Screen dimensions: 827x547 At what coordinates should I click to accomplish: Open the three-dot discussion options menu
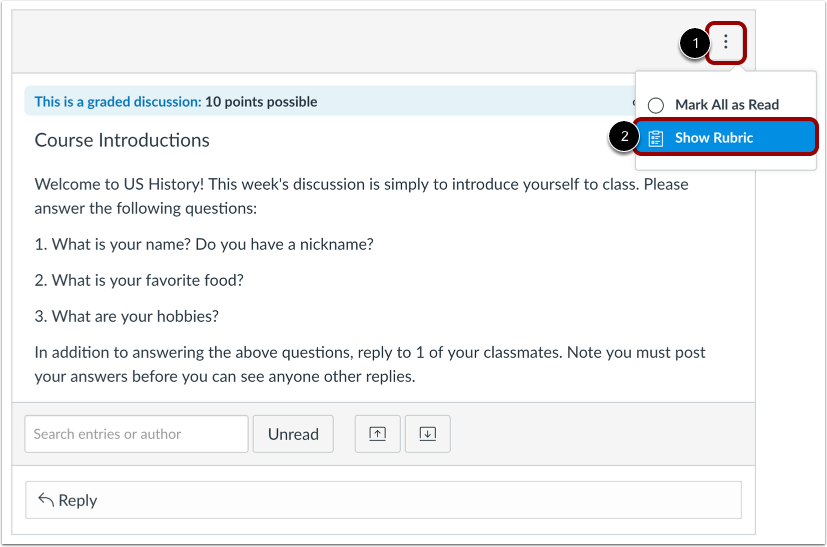(726, 42)
